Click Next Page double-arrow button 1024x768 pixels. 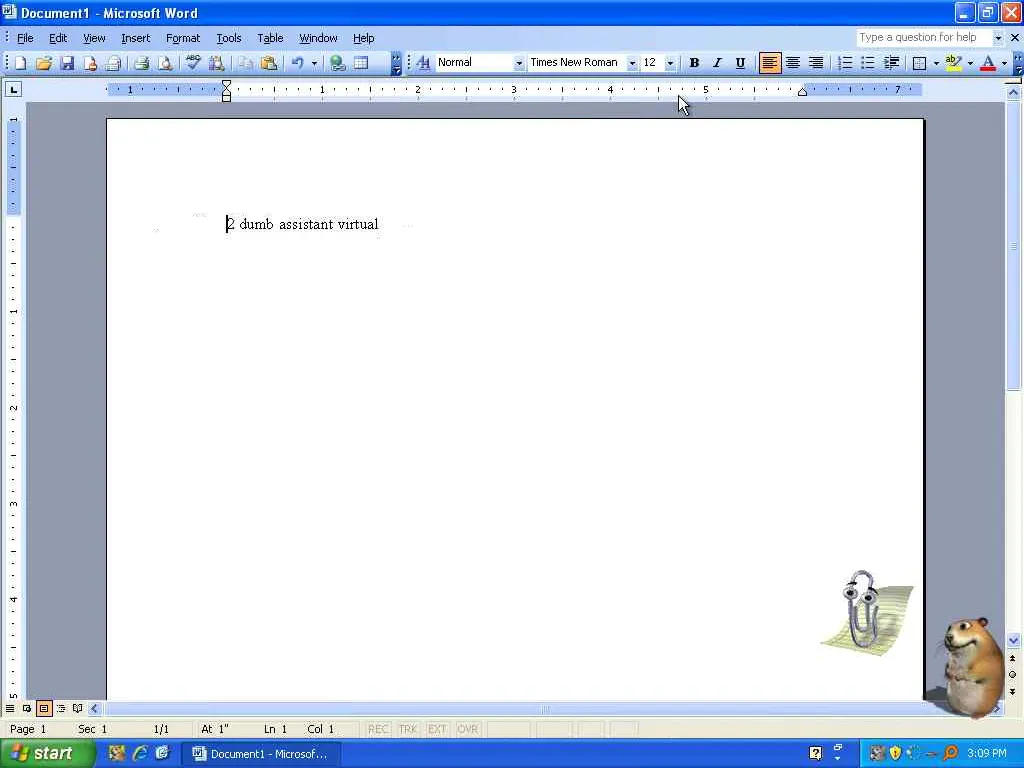1013,692
